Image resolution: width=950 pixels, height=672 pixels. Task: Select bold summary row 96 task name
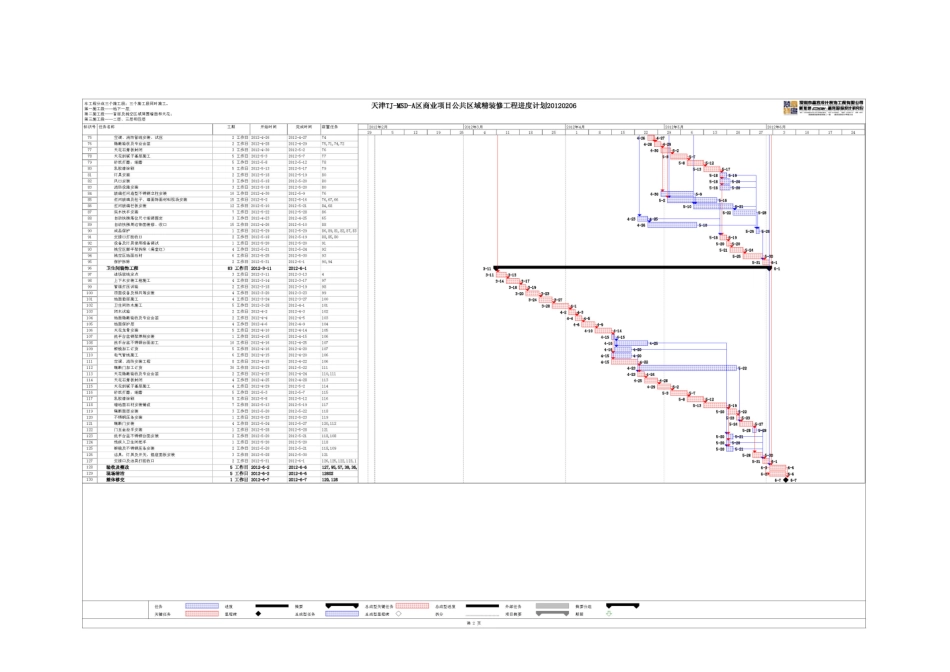[x=122, y=268]
